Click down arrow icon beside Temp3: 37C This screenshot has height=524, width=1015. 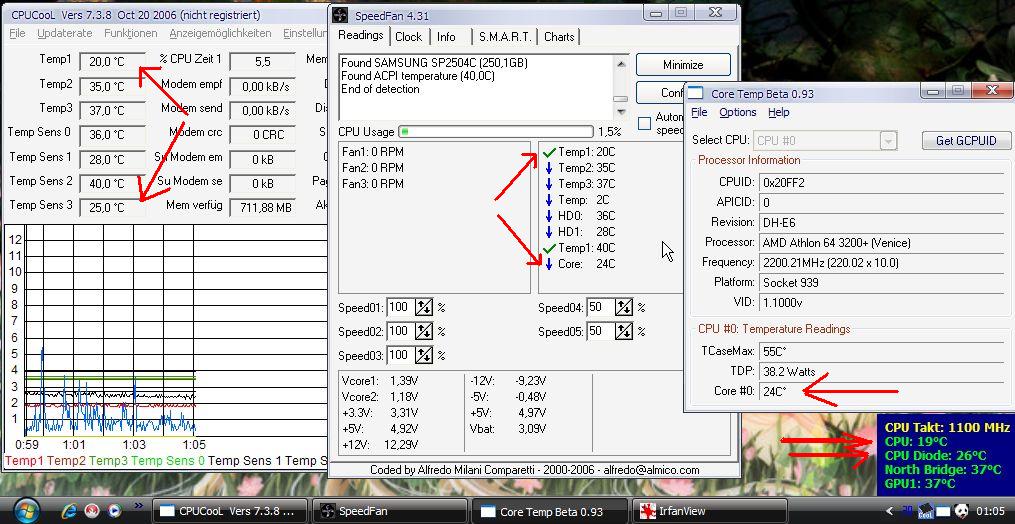[x=548, y=184]
